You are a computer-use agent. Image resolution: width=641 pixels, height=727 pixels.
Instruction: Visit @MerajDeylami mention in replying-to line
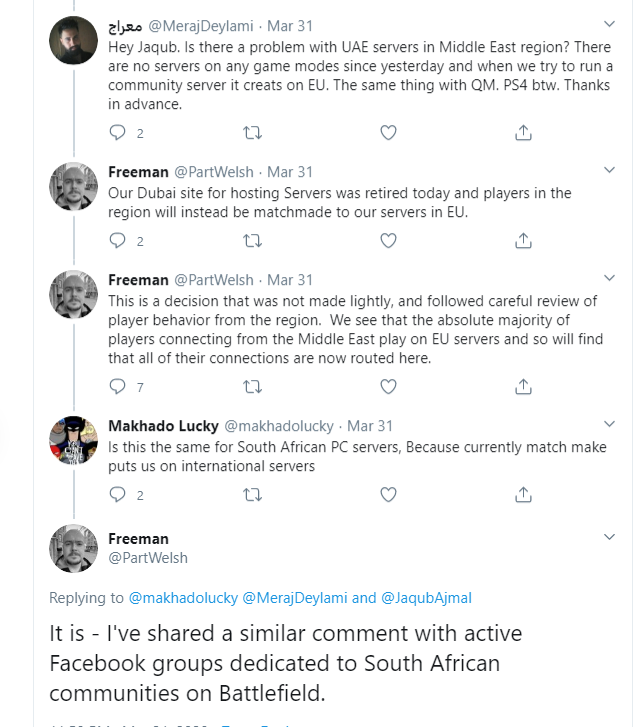pyautogui.click(x=295, y=598)
